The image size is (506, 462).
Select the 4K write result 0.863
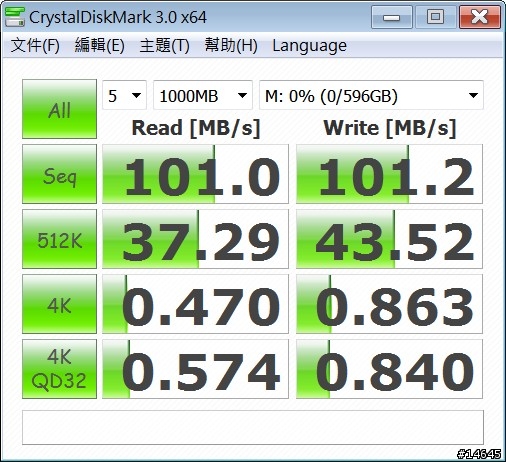pos(389,304)
